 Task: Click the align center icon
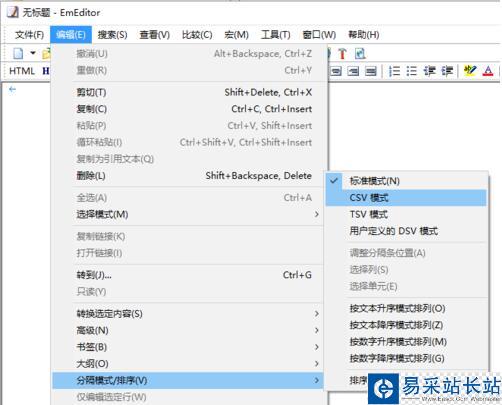point(336,71)
